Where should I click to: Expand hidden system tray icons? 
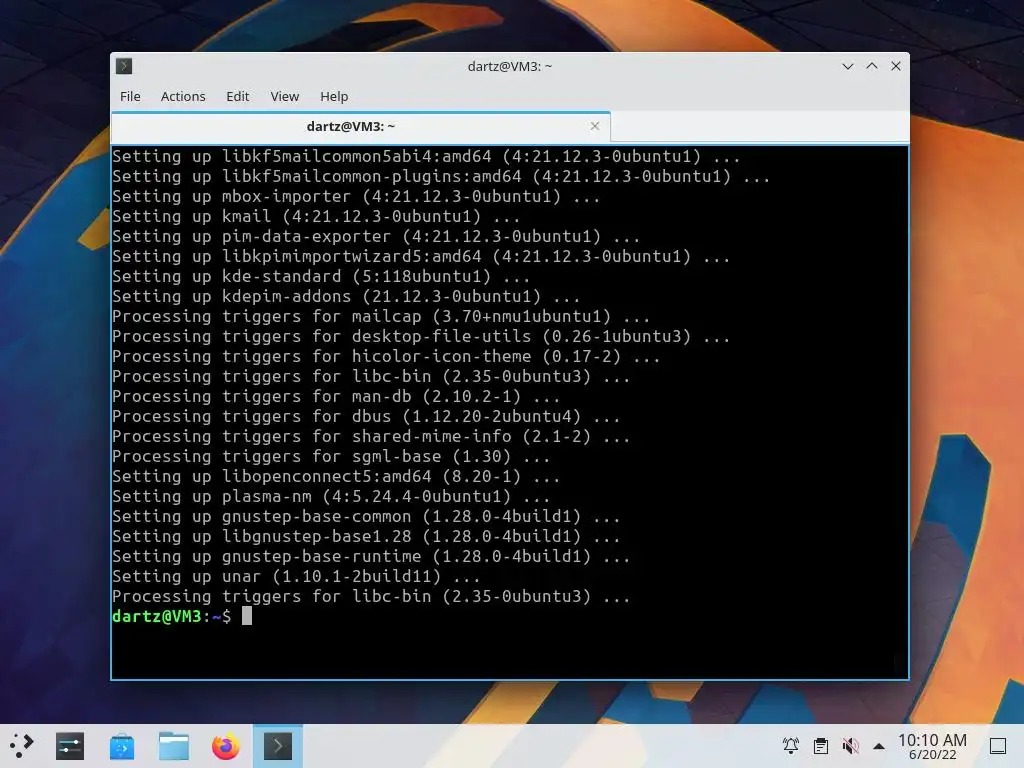(x=879, y=746)
